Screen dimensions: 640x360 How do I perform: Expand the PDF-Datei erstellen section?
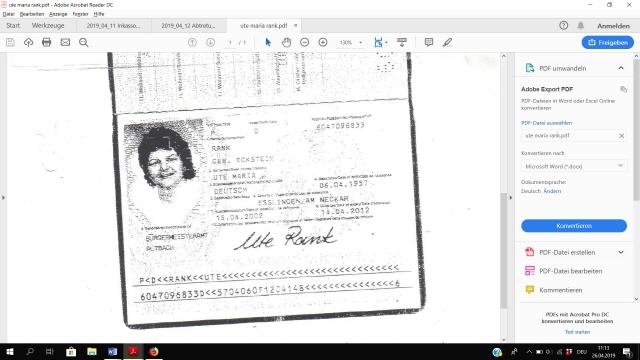[x=621, y=252]
